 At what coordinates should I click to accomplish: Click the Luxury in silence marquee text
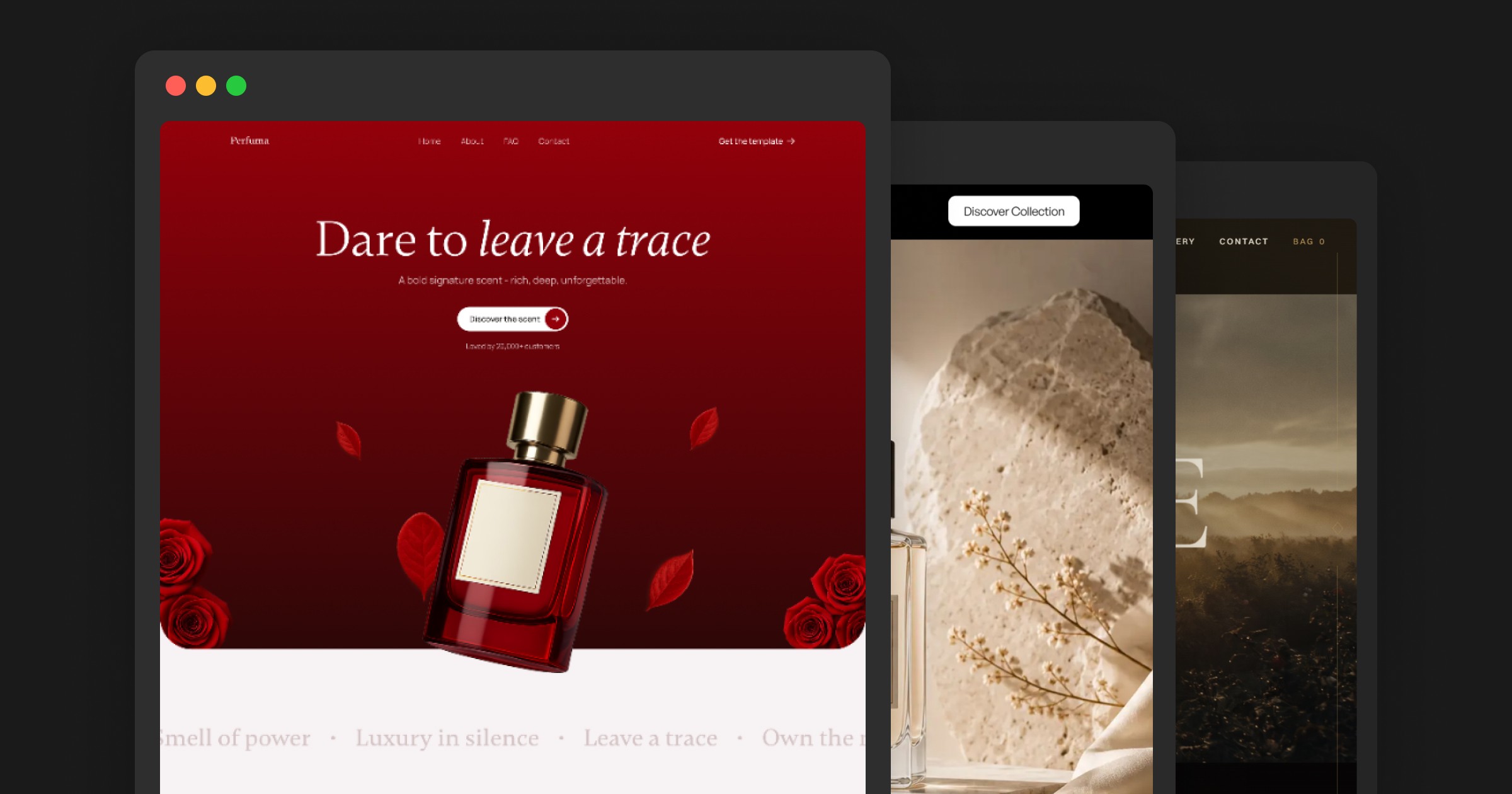(x=447, y=738)
